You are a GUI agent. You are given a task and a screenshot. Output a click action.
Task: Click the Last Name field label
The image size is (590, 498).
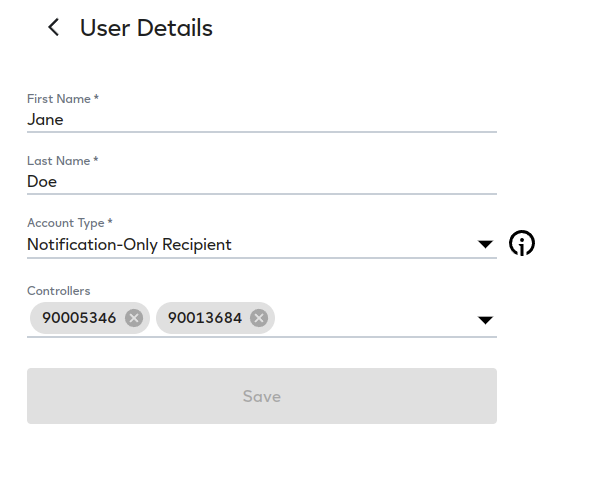(59, 161)
